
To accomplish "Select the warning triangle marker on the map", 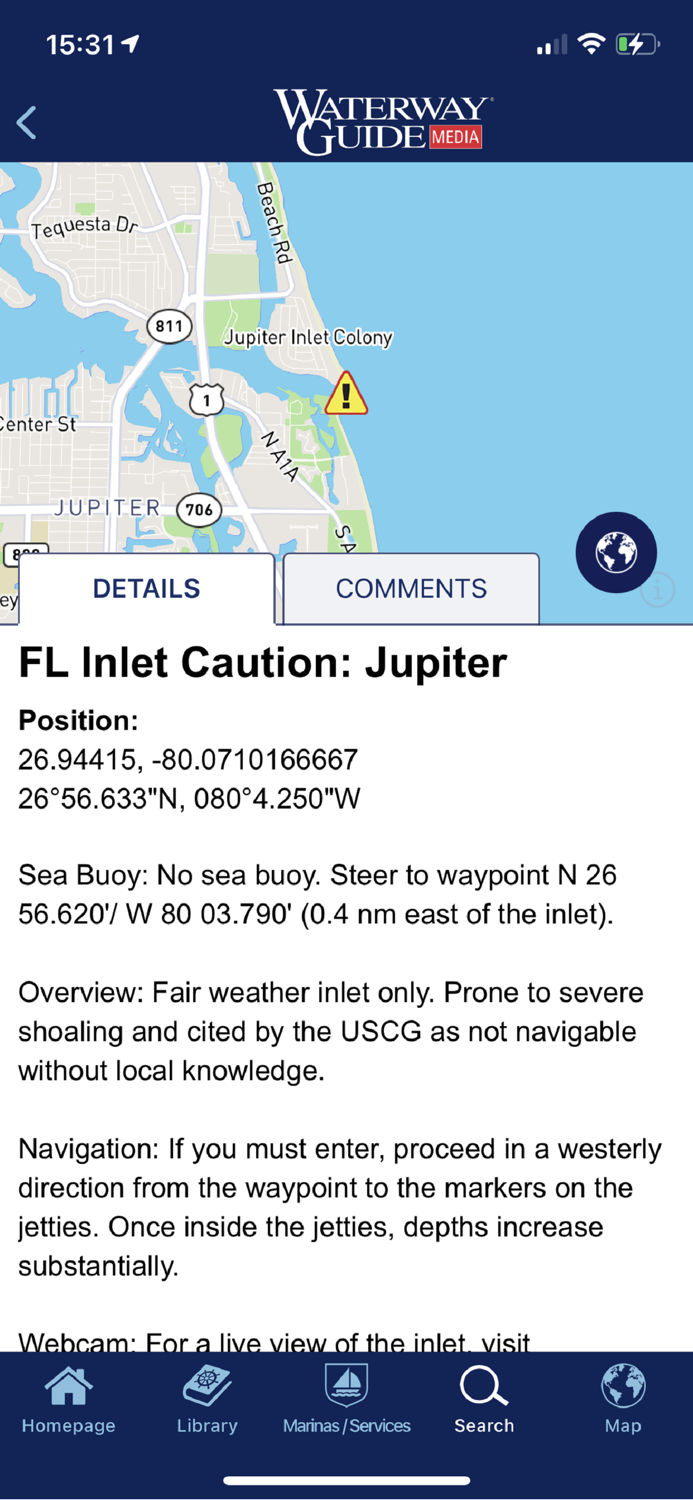I will [x=347, y=395].
